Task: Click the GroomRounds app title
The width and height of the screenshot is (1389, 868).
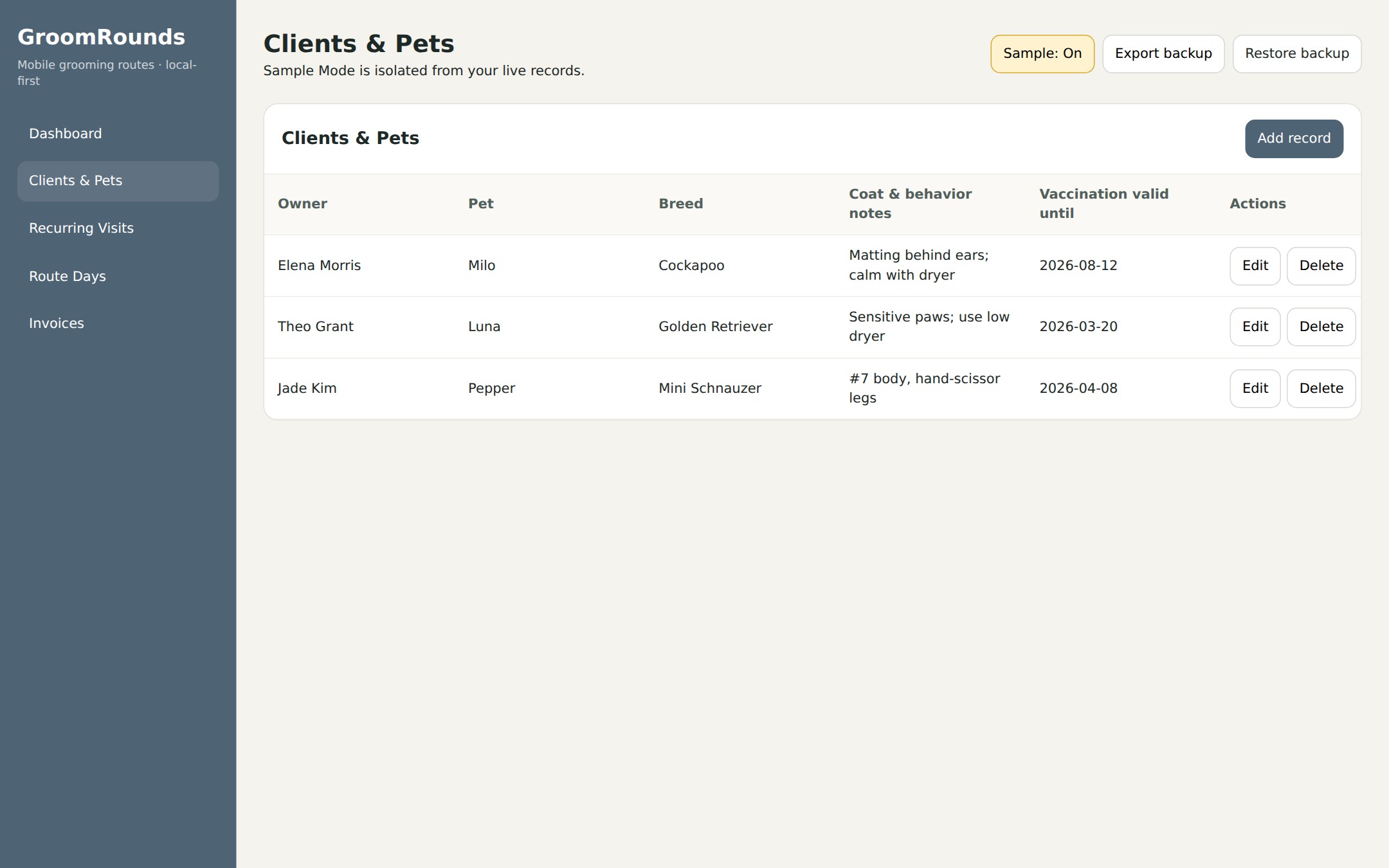Action: tap(101, 37)
